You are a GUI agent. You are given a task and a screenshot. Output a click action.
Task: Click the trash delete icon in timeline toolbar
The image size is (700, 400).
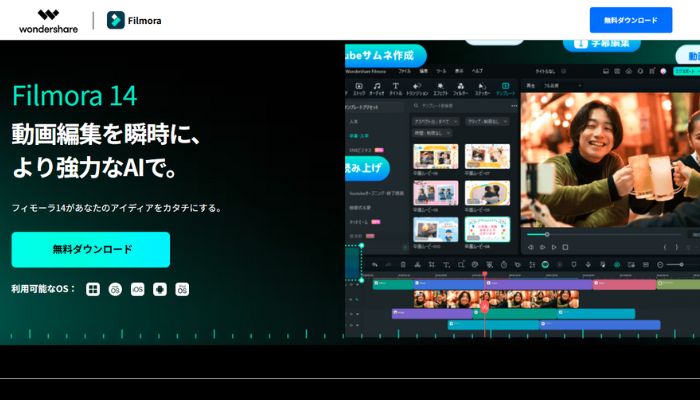pos(403,265)
